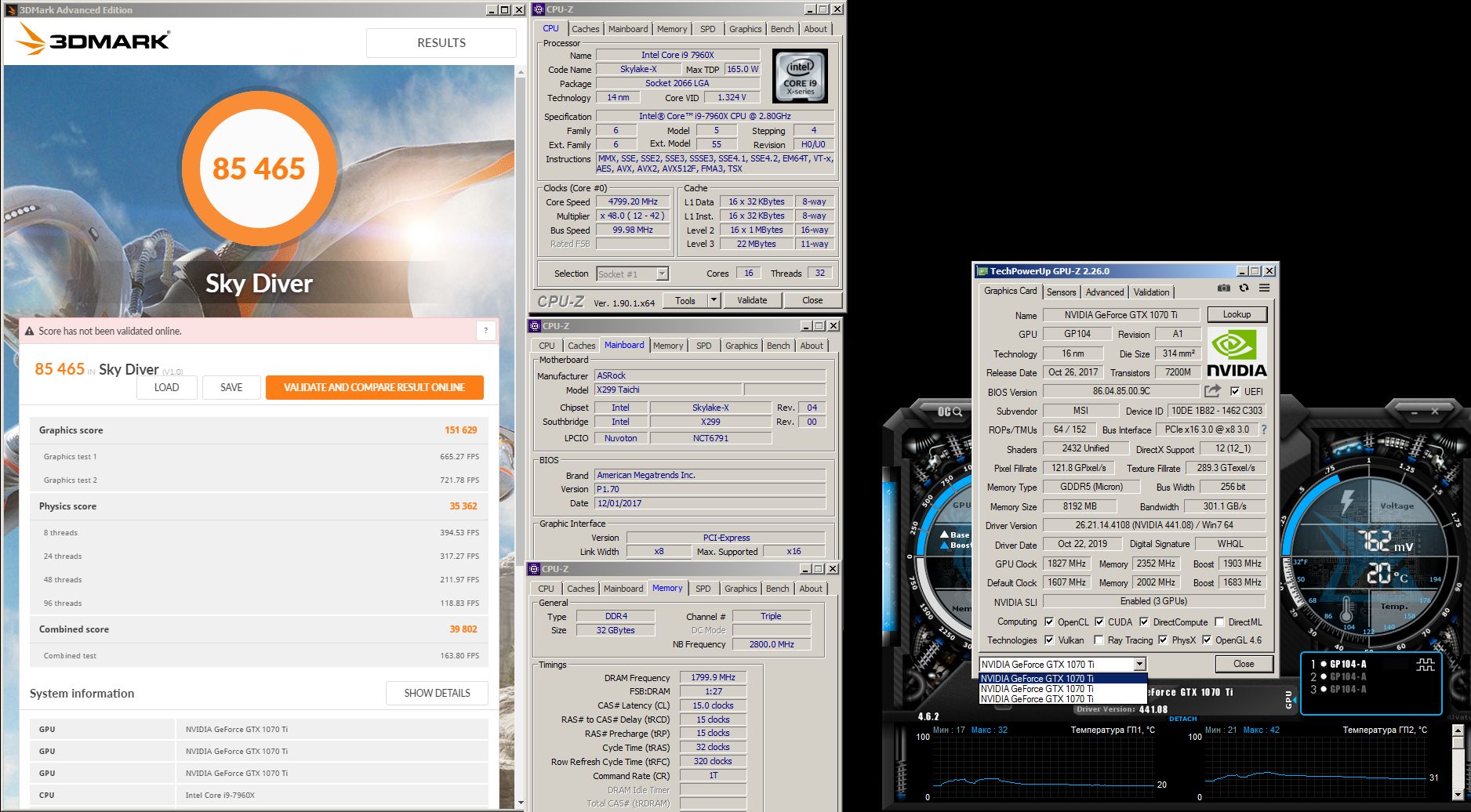Close MSI Afterburner with its X icon
The height and width of the screenshot is (812, 1471).
coord(1435,411)
